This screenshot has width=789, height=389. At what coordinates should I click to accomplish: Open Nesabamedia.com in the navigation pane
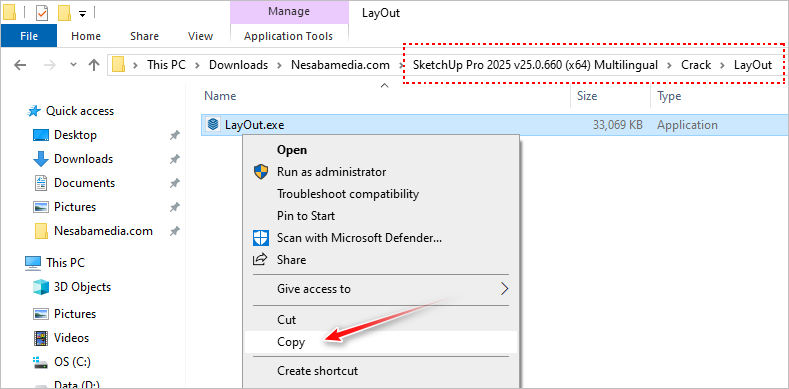click(x=103, y=231)
